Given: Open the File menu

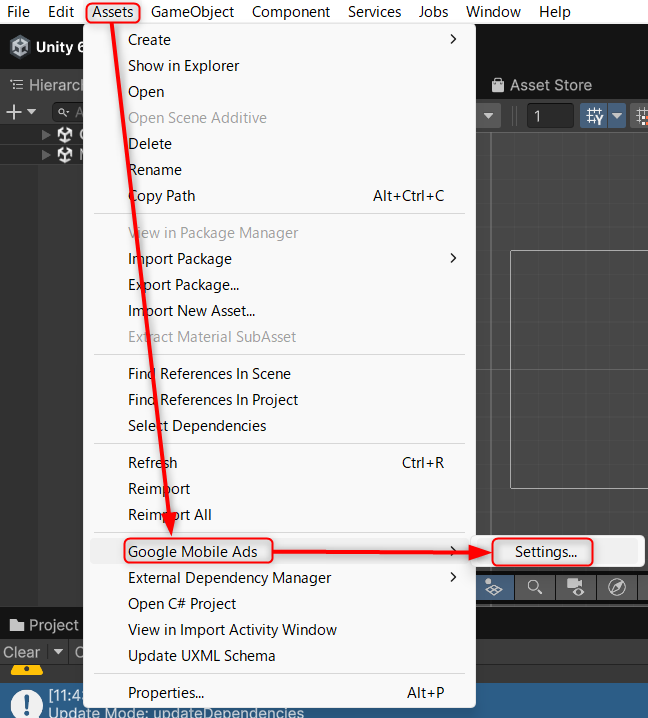Looking at the screenshot, I should (x=18, y=12).
